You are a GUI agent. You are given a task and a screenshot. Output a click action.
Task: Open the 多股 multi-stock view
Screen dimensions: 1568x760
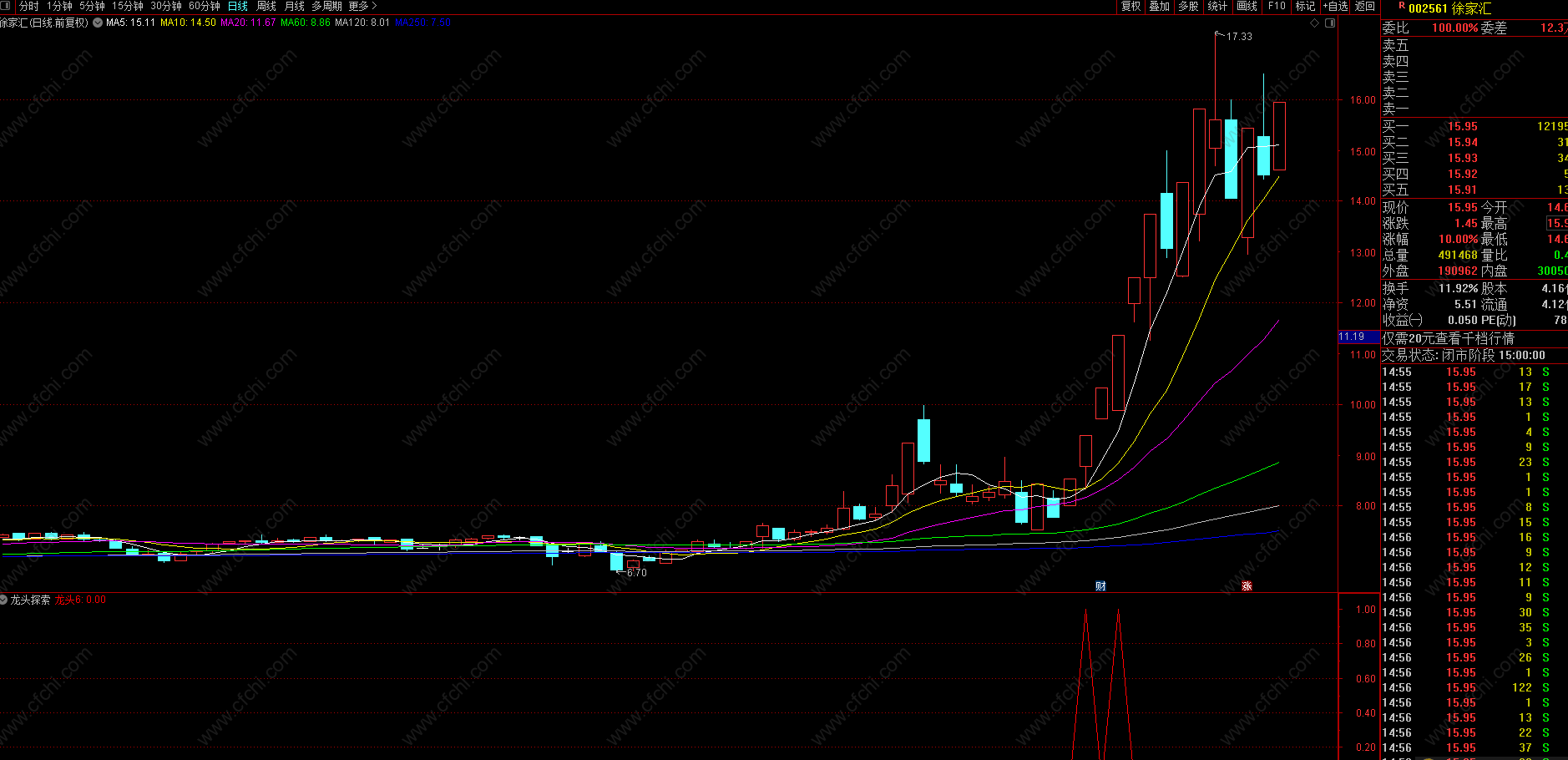click(1189, 6)
